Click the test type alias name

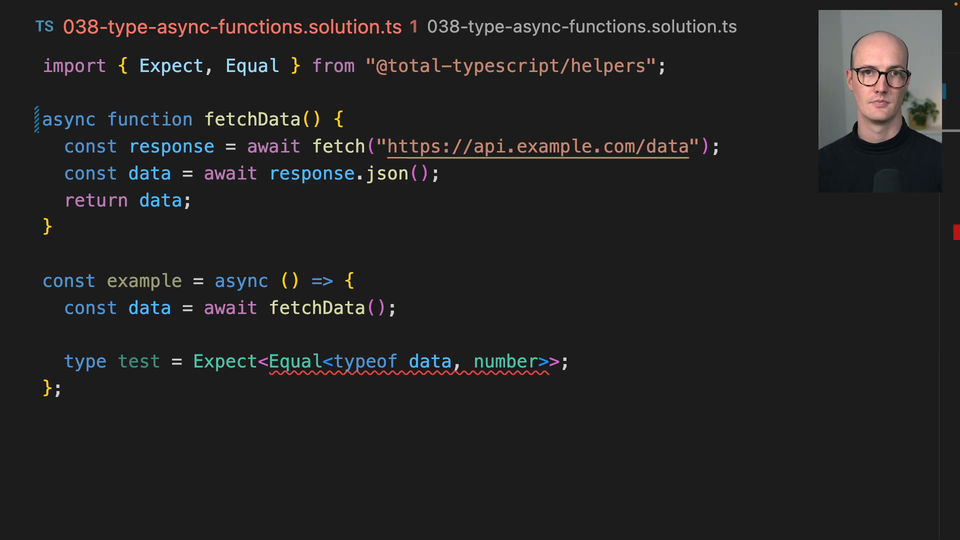click(x=139, y=362)
